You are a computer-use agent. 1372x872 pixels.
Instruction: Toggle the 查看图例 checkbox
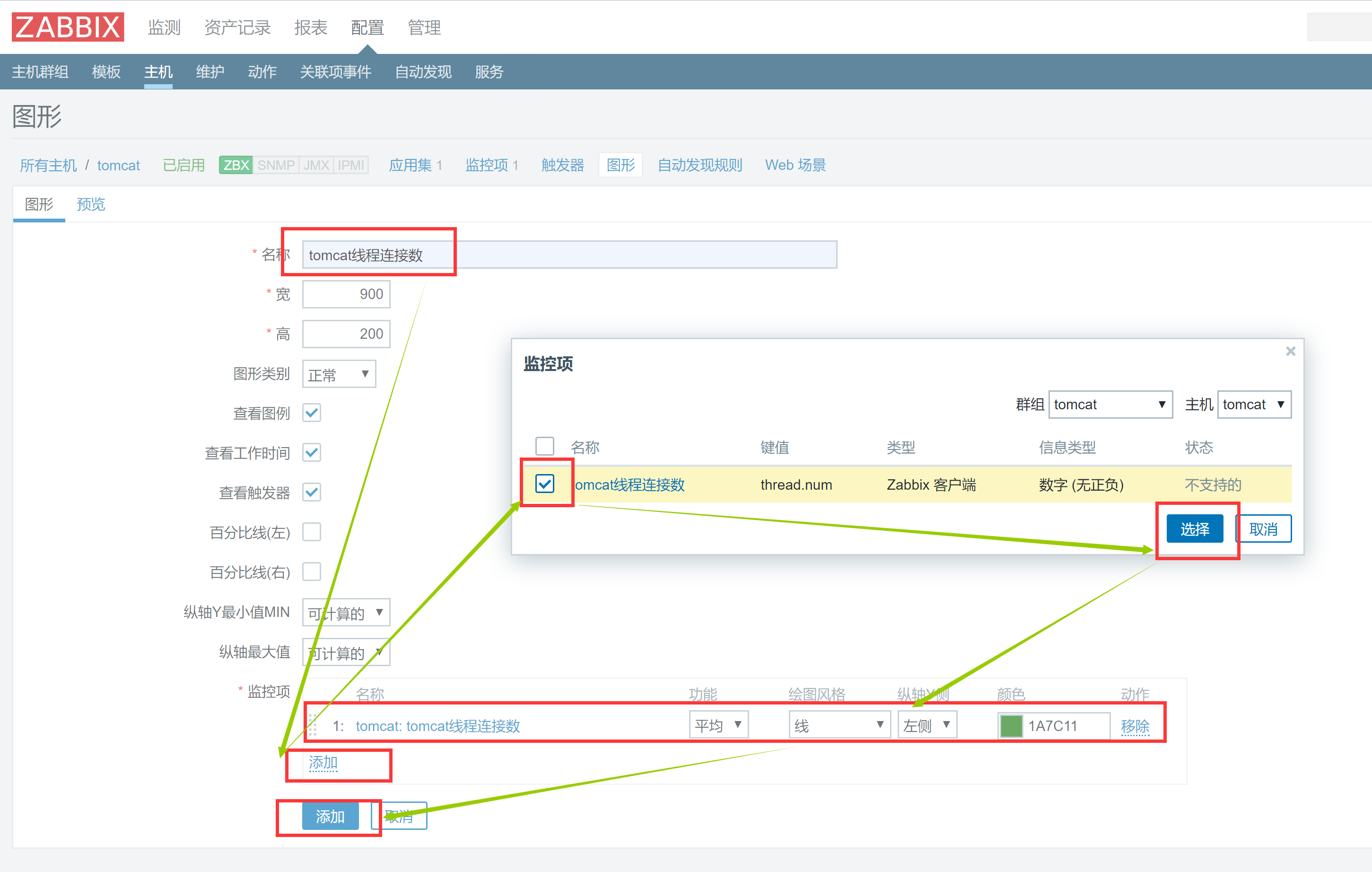(312, 413)
